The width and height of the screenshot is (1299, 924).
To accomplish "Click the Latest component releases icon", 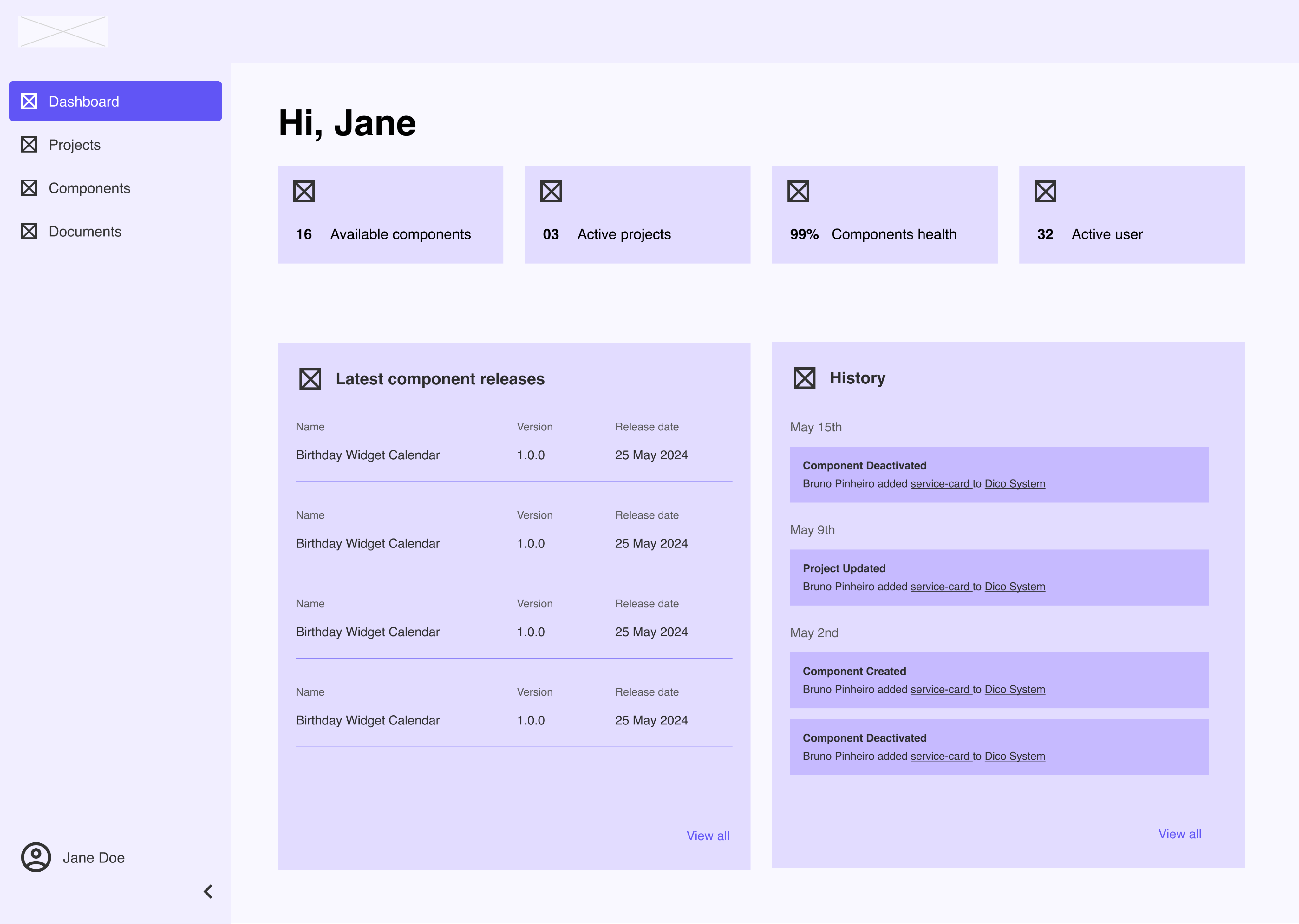I will point(310,379).
